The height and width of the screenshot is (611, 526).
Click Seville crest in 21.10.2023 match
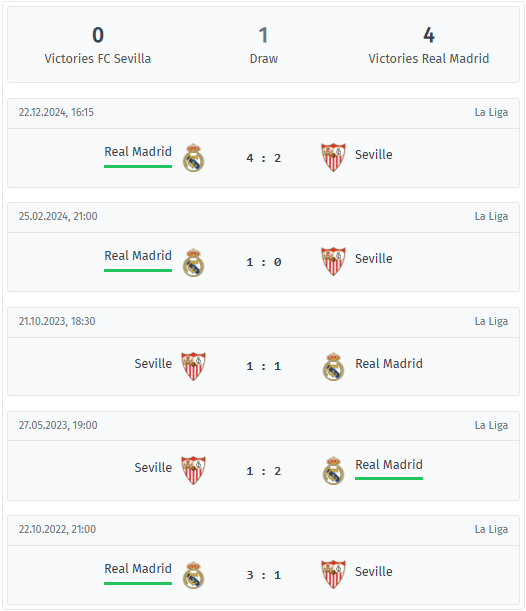193,366
